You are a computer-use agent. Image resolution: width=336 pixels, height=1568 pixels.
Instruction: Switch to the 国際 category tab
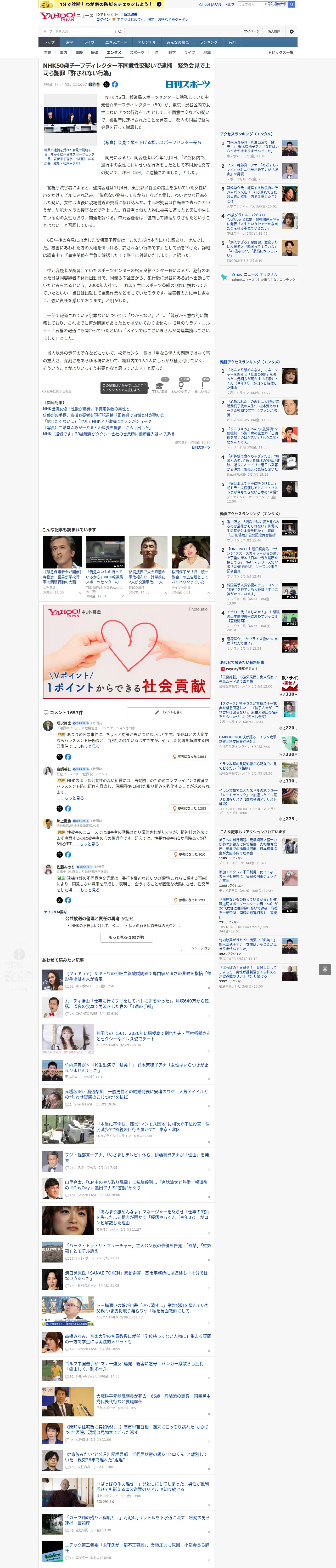pos(79,52)
